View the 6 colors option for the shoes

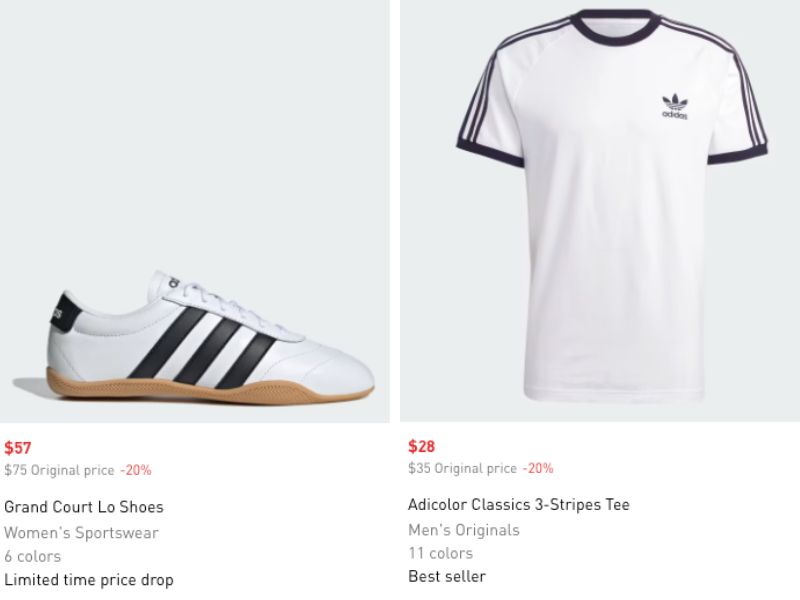32,556
